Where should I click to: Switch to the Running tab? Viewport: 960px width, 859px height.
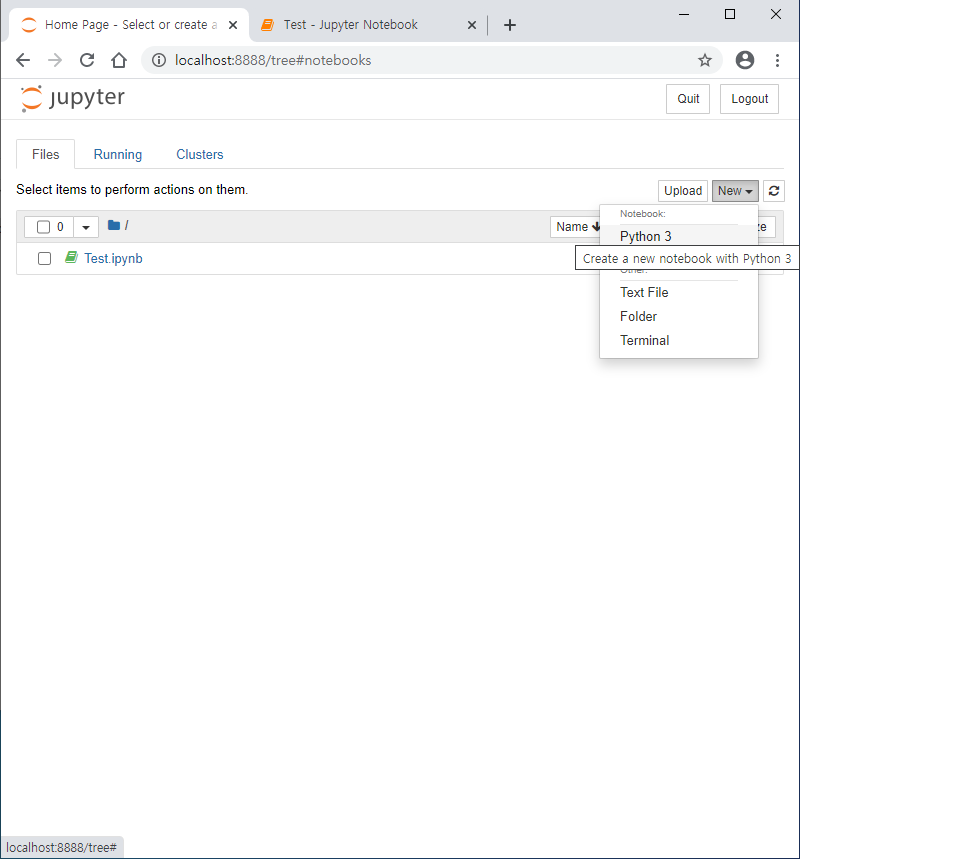118,154
